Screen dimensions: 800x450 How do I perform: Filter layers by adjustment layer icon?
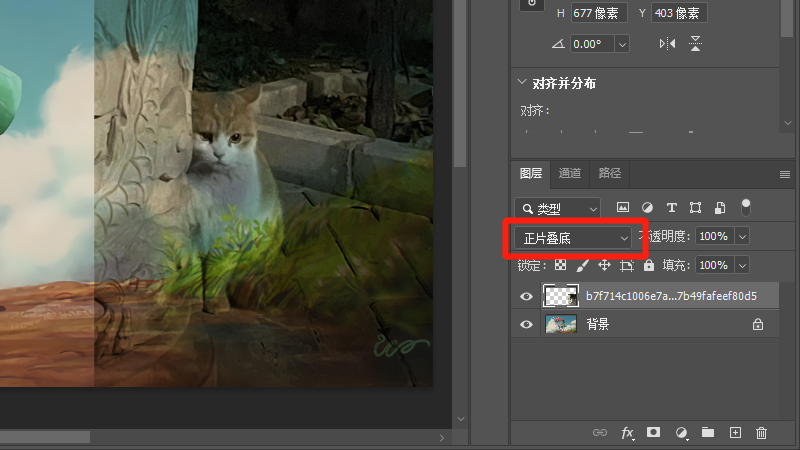tap(647, 208)
